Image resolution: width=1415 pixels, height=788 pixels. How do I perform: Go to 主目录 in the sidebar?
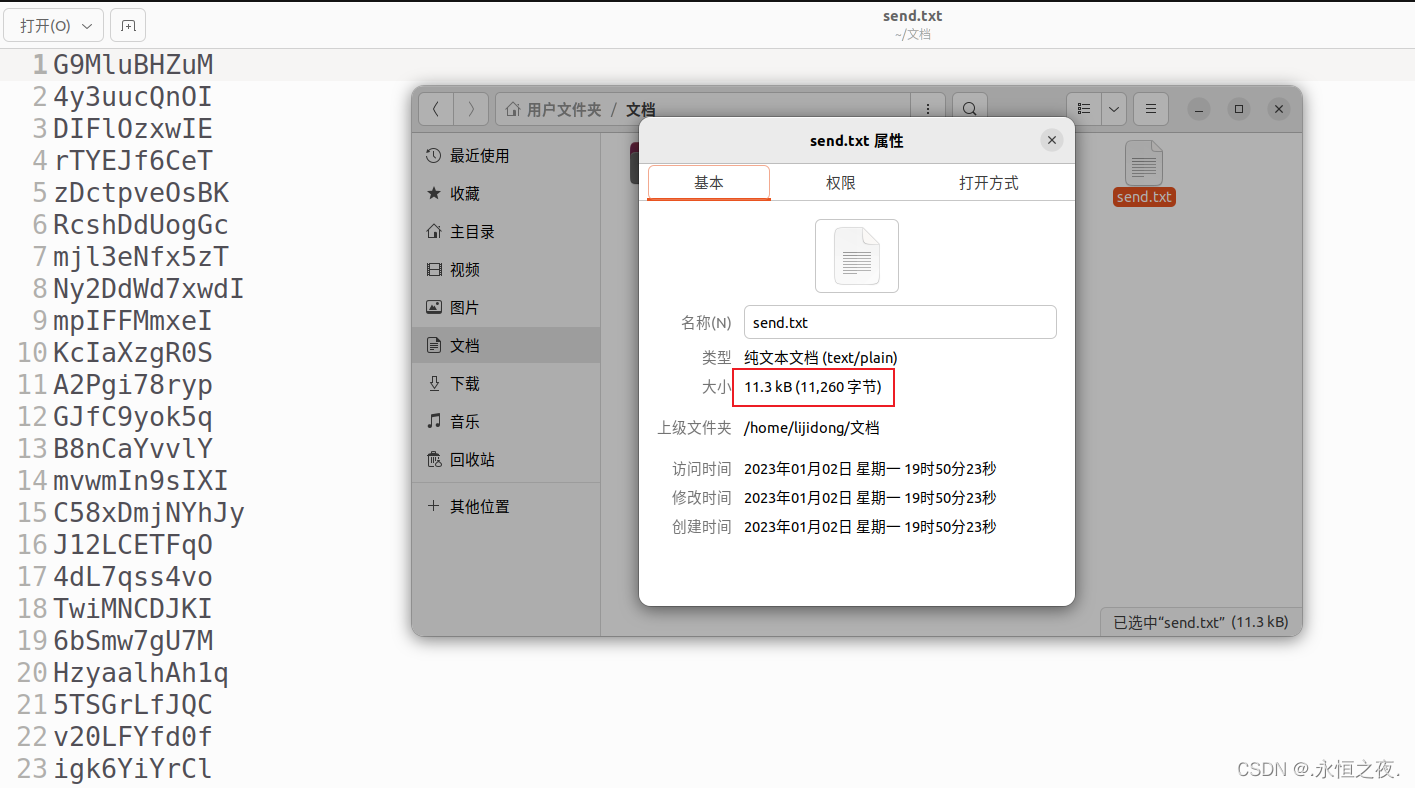coord(506,232)
